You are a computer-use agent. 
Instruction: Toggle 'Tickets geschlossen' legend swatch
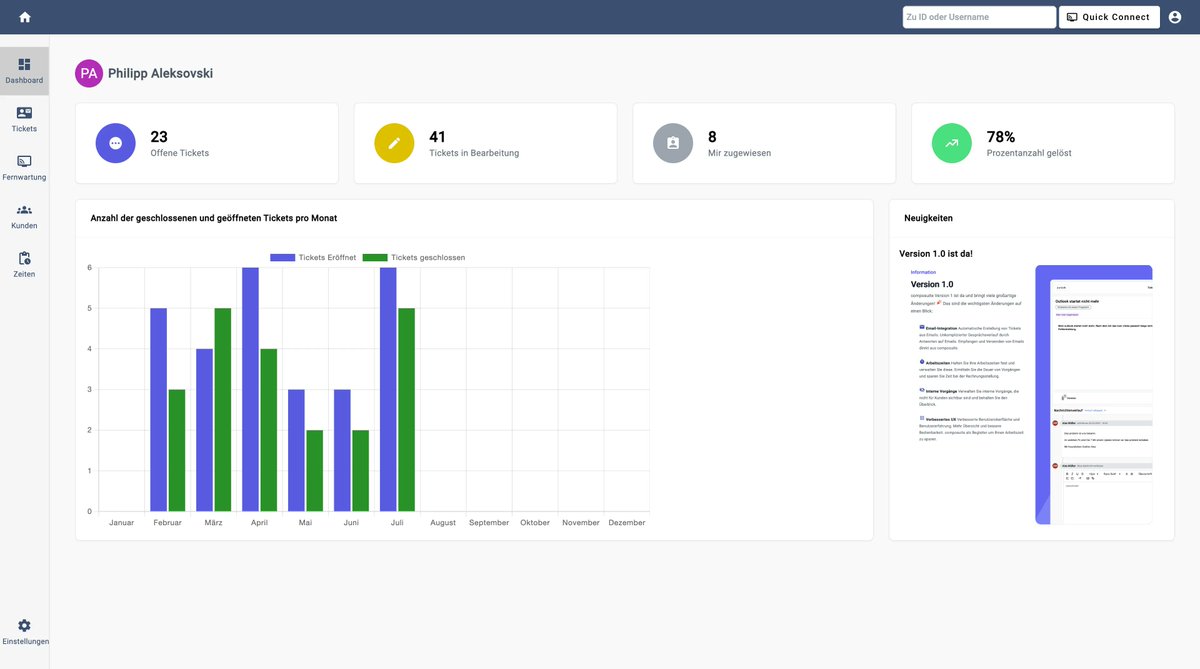point(375,257)
